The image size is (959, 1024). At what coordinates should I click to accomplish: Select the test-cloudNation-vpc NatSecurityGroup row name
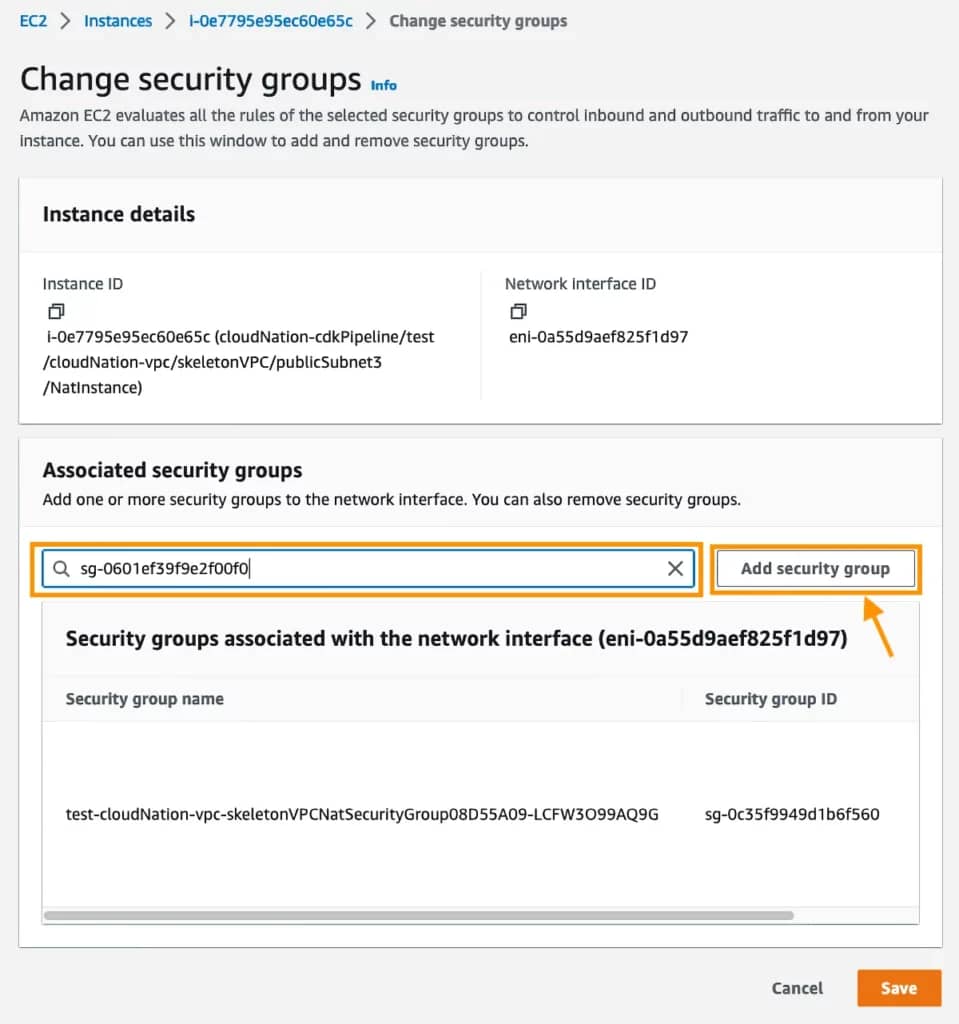point(362,814)
